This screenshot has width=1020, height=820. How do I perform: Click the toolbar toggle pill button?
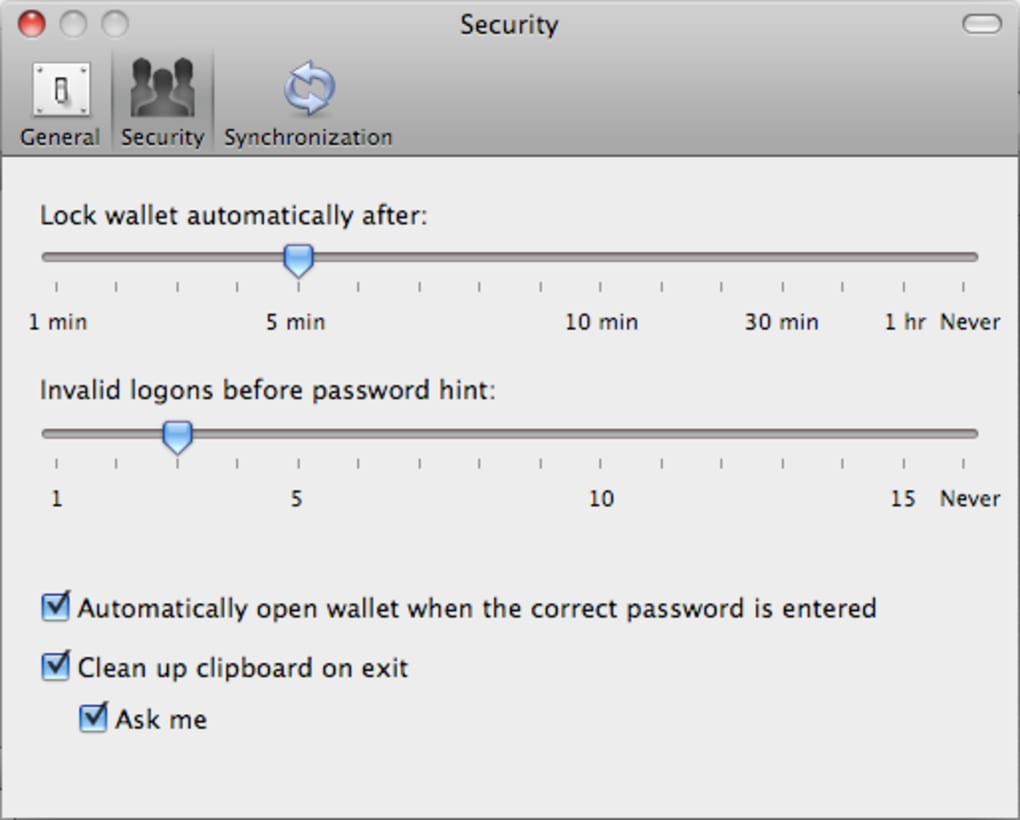click(x=981, y=24)
